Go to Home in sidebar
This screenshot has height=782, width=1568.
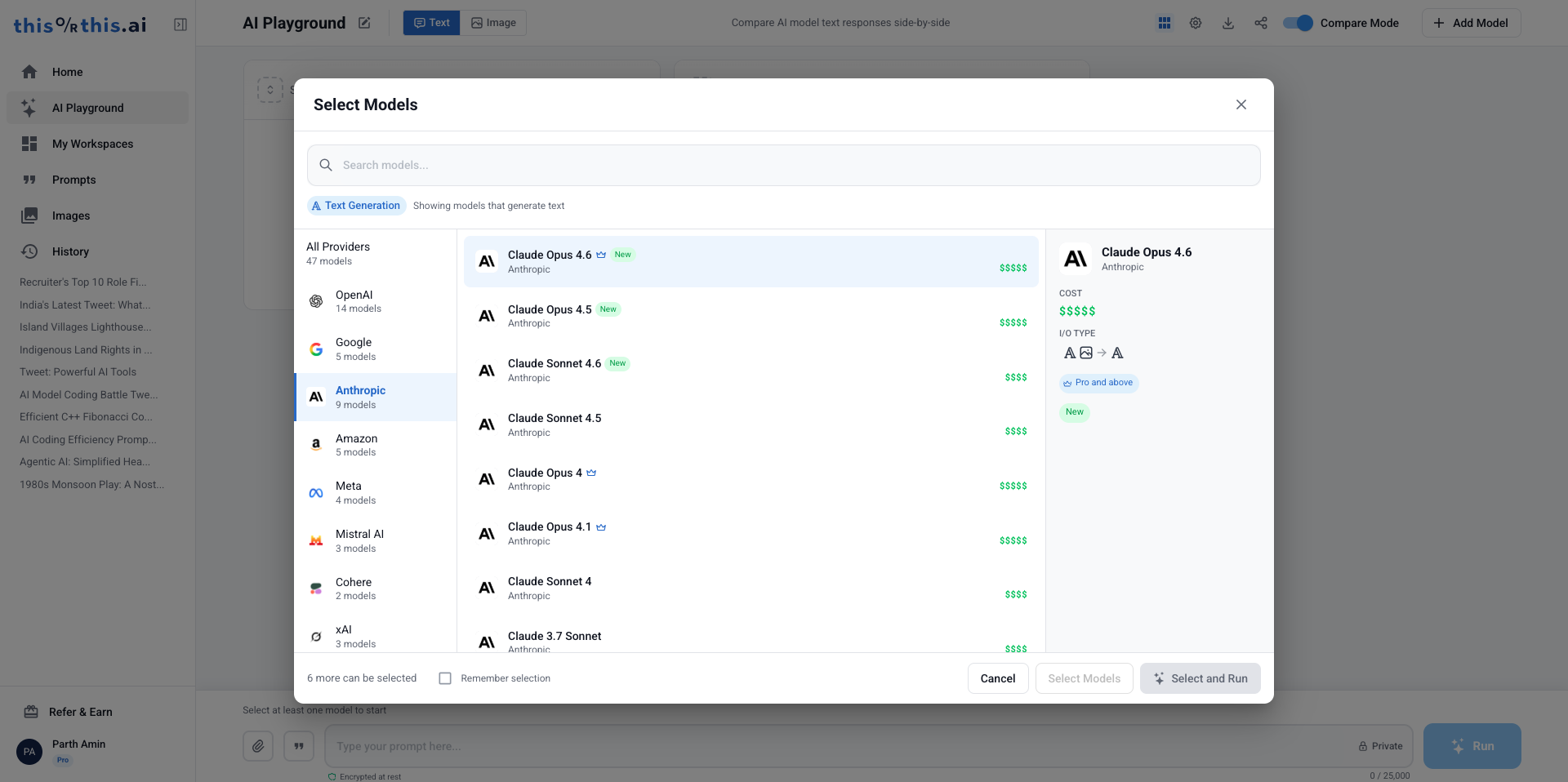coord(98,72)
